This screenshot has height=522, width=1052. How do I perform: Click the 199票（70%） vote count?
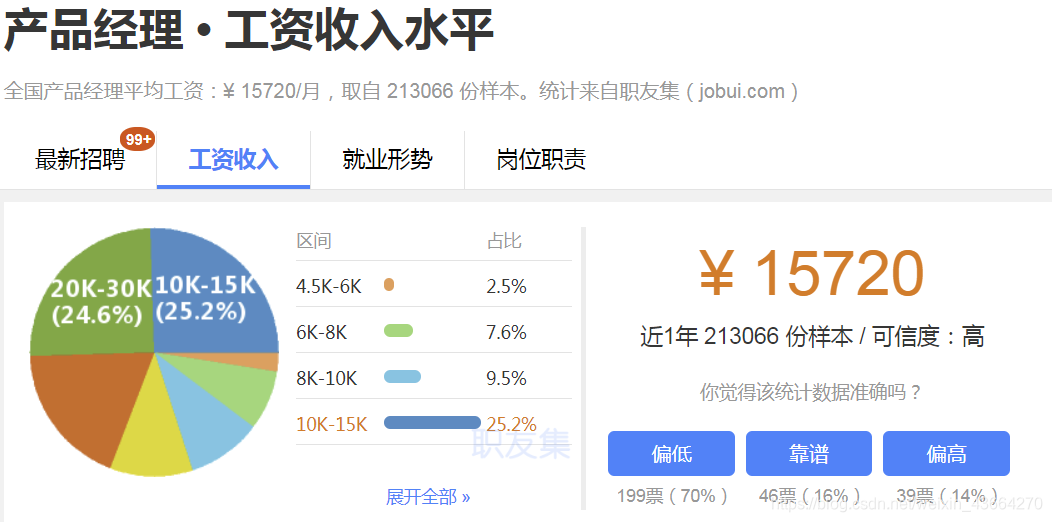pos(672,496)
